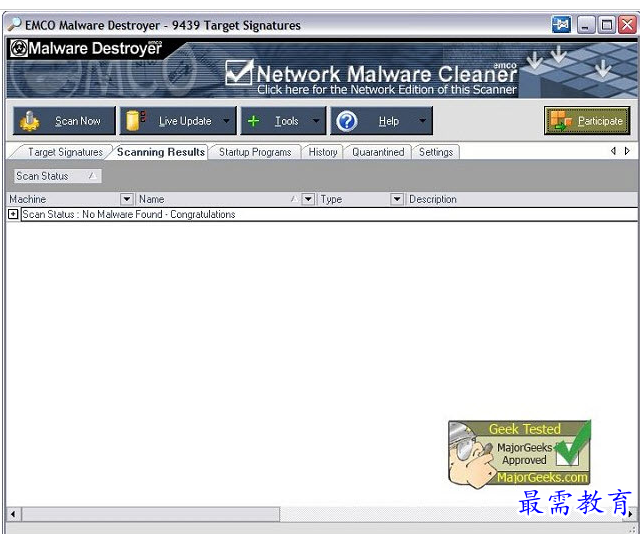Click the Scan Now button label
Screen dimensions: 640x534
click(78, 121)
